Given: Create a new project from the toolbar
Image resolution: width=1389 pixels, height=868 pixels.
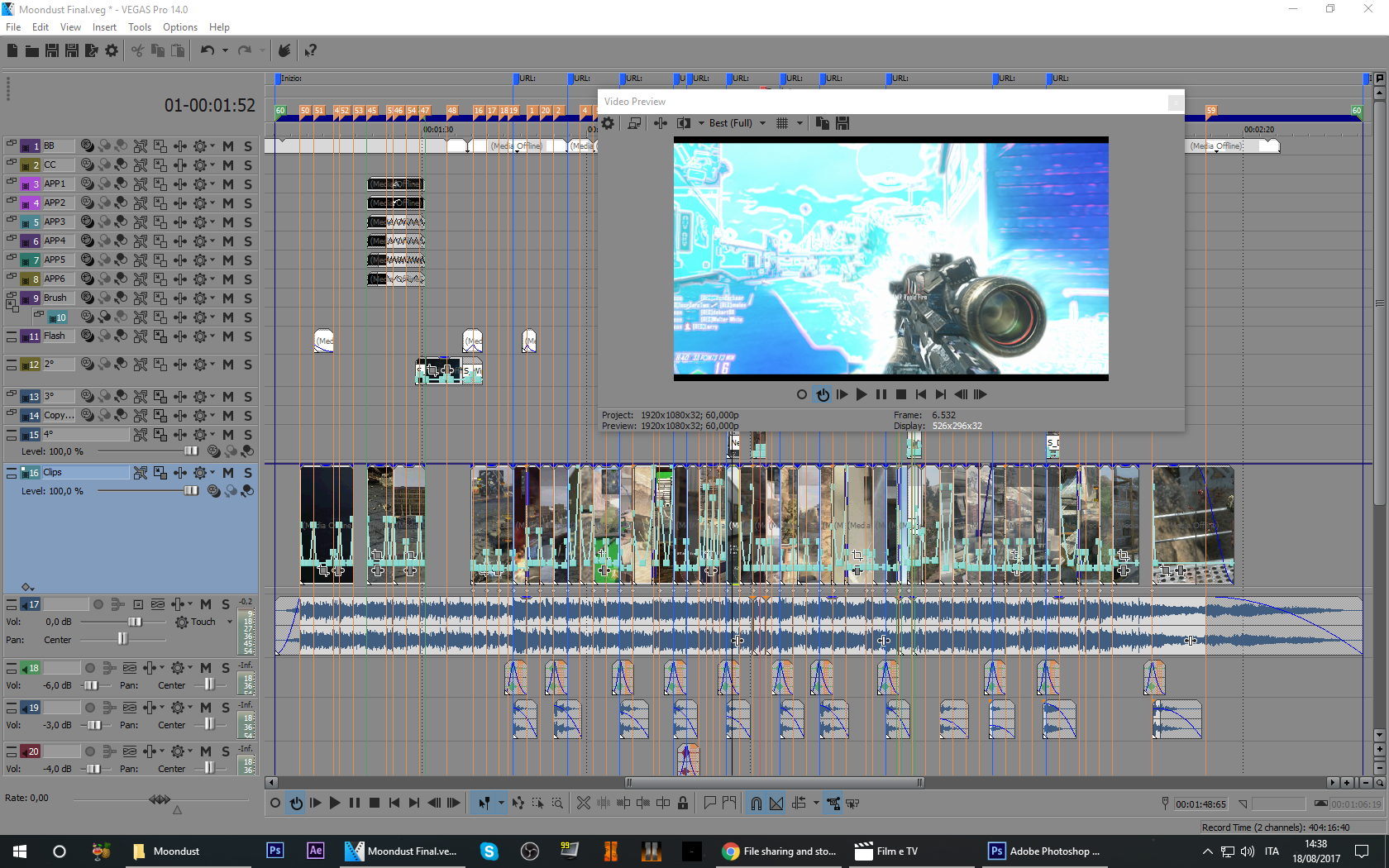Looking at the screenshot, I should pyautogui.click(x=12, y=50).
